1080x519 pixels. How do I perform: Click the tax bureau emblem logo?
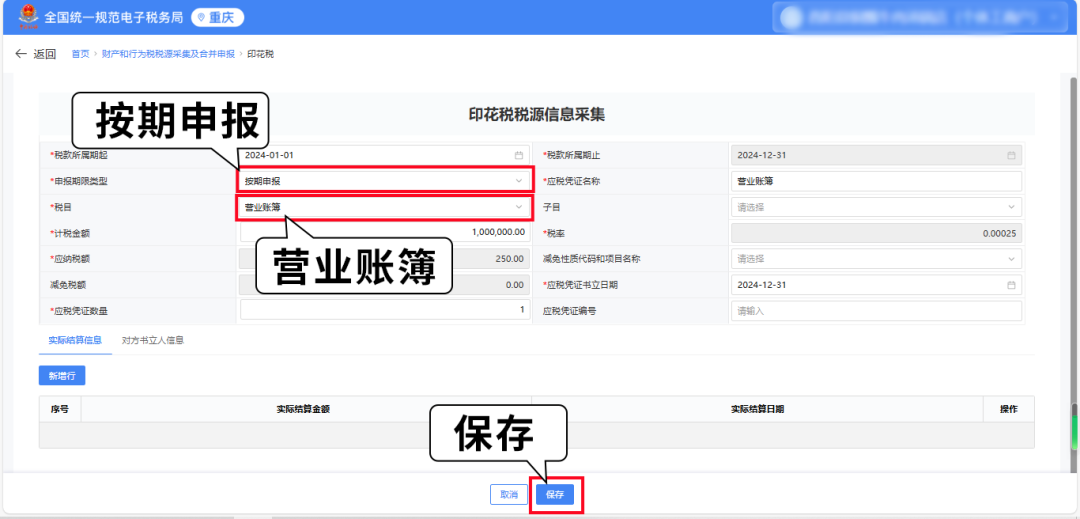tap(23, 18)
